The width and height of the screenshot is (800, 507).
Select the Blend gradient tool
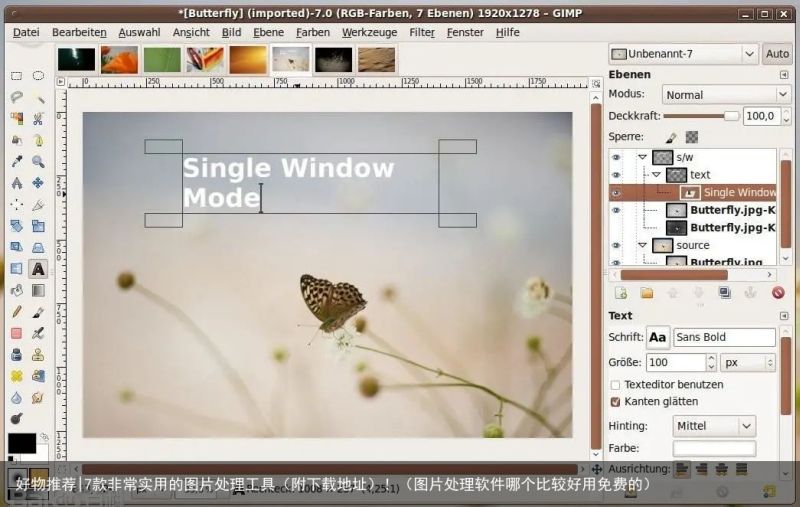(x=38, y=290)
